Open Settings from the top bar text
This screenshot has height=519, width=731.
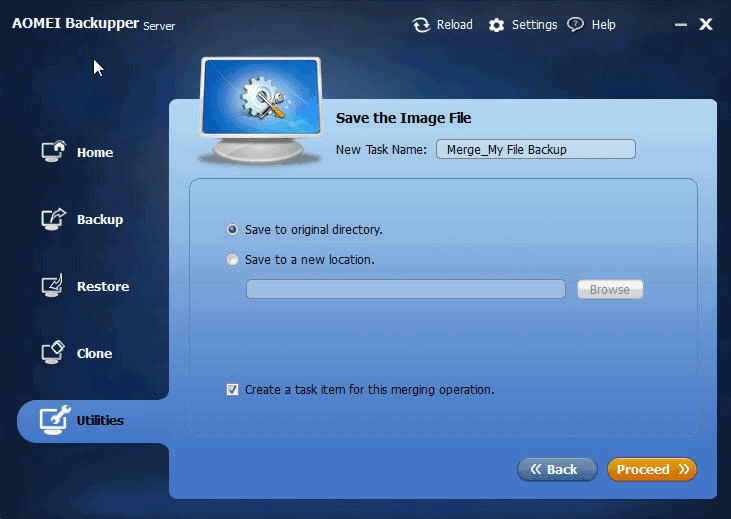pos(535,25)
